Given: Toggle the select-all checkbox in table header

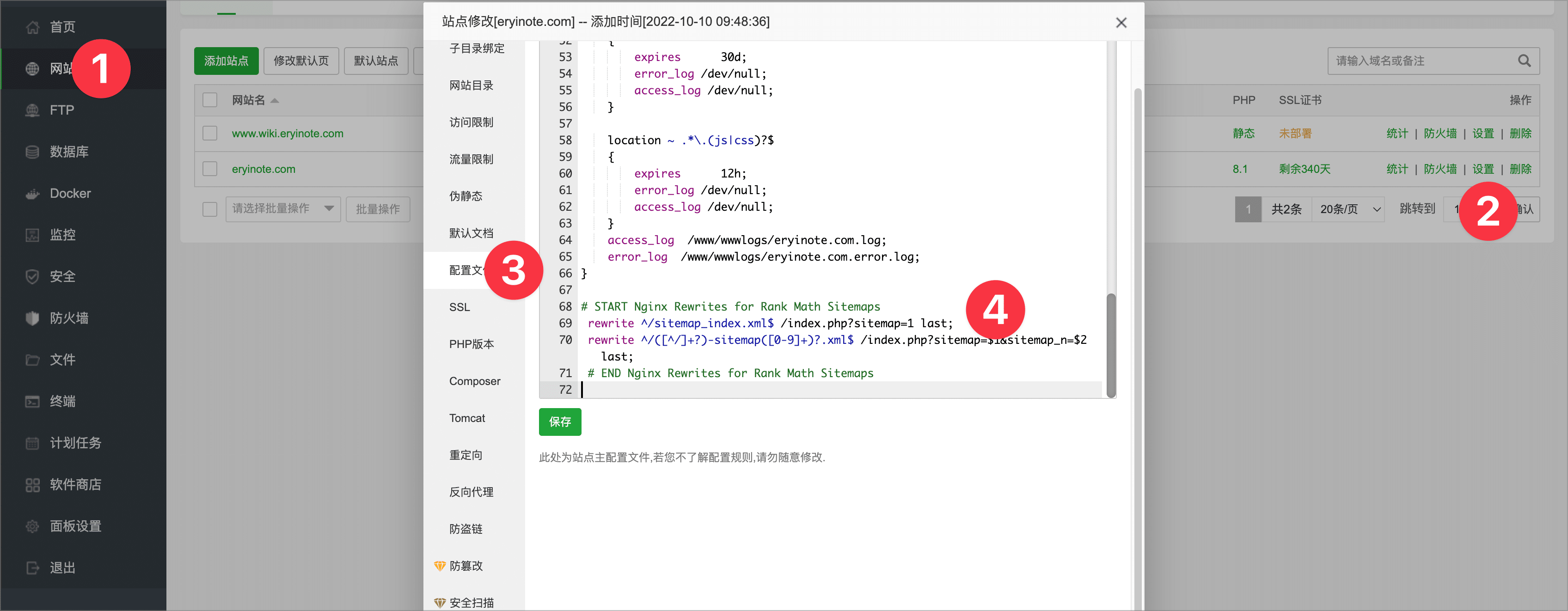Looking at the screenshot, I should [210, 100].
